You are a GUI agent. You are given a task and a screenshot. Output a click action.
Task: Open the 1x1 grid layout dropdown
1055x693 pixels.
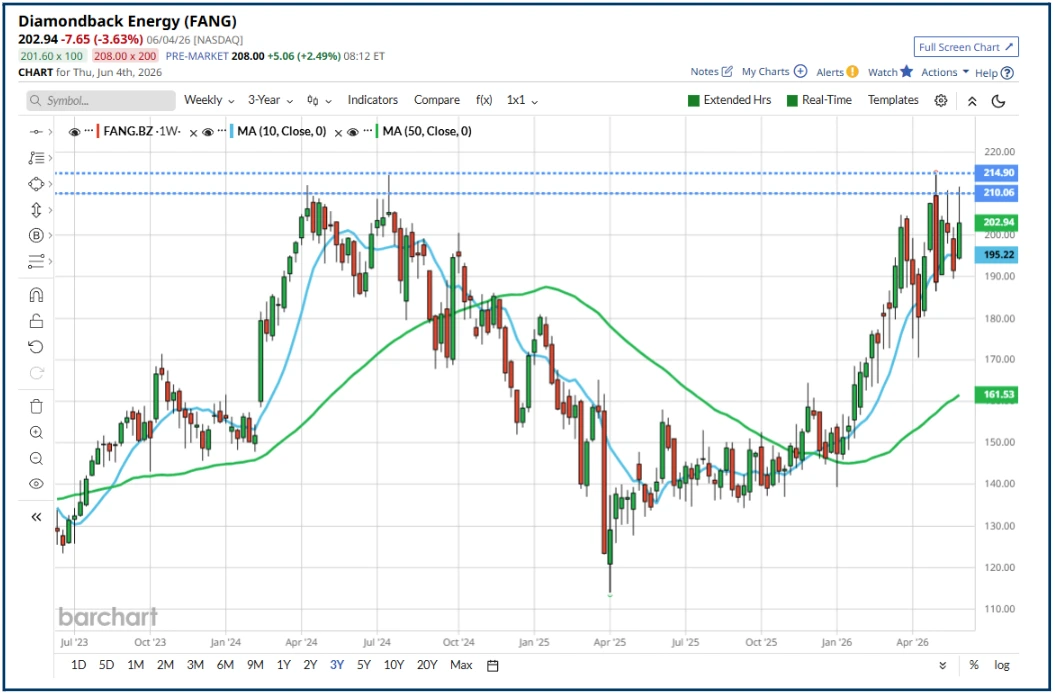522,100
